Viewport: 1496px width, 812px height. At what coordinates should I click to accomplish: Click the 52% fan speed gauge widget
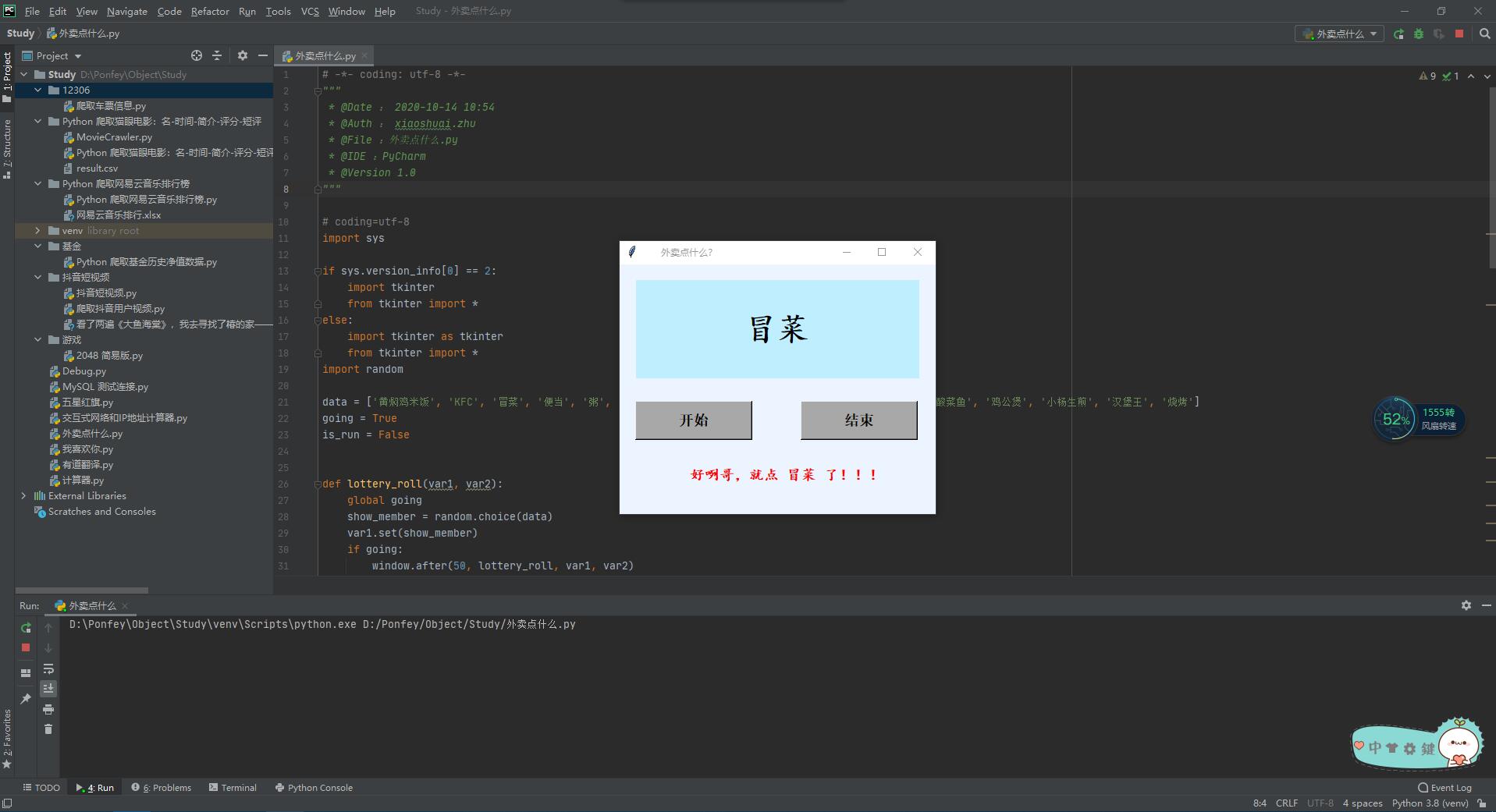click(x=1395, y=419)
